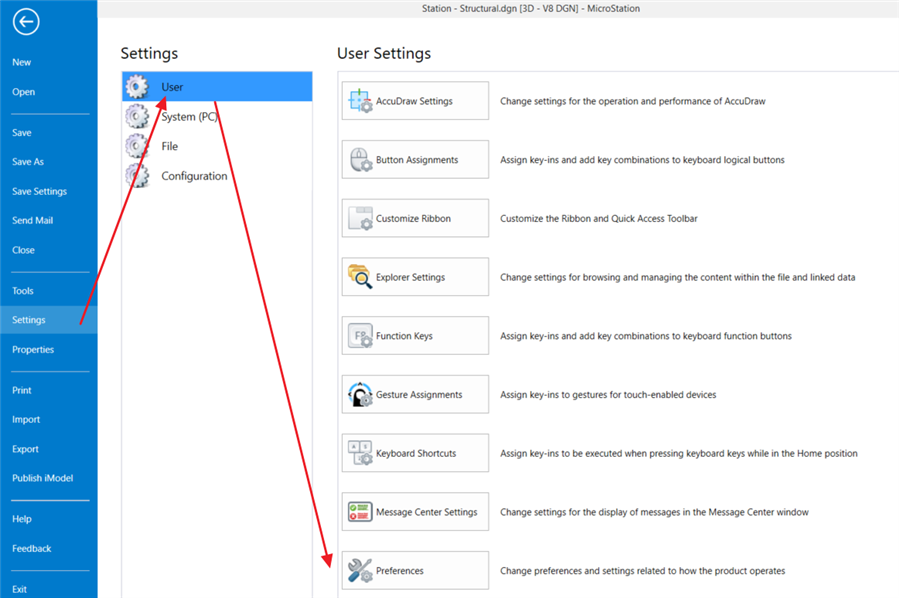
Task: Select the Function Keys icon
Action: [x=359, y=336]
